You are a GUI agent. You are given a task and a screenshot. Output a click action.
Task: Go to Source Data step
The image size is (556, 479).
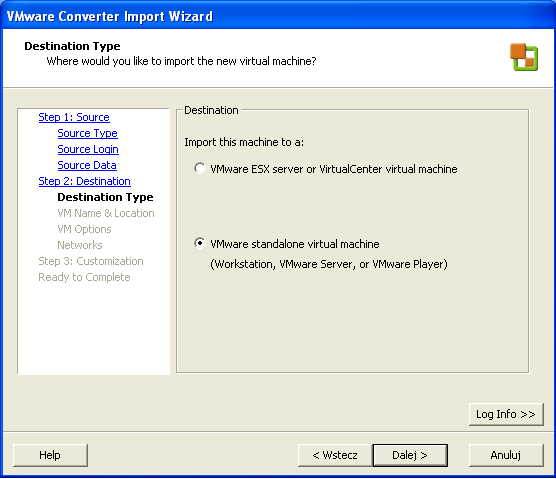[x=87, y=165]
